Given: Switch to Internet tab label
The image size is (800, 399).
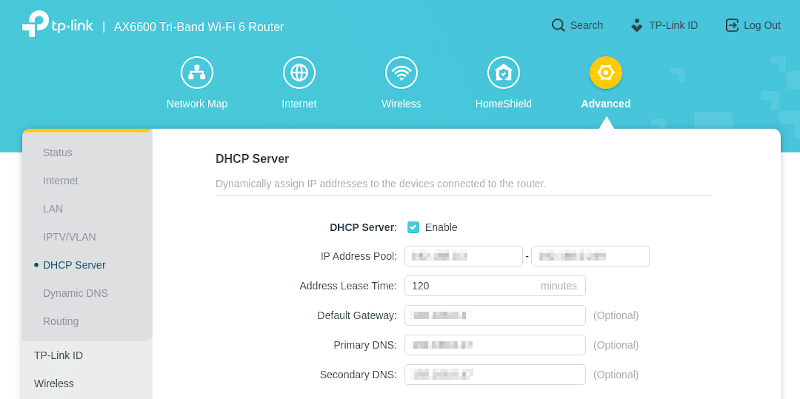Looking at the screenshot, I should coord(299,104).
